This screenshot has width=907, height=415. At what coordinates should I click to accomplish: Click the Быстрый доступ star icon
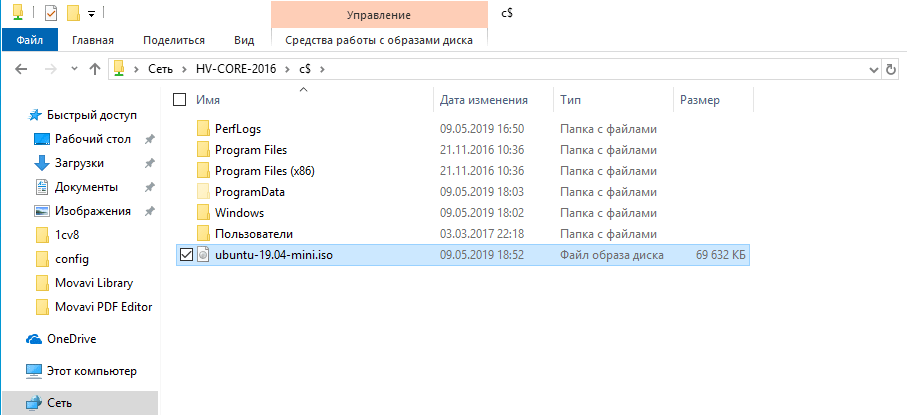pyautogui.click(x=35, y=115)
